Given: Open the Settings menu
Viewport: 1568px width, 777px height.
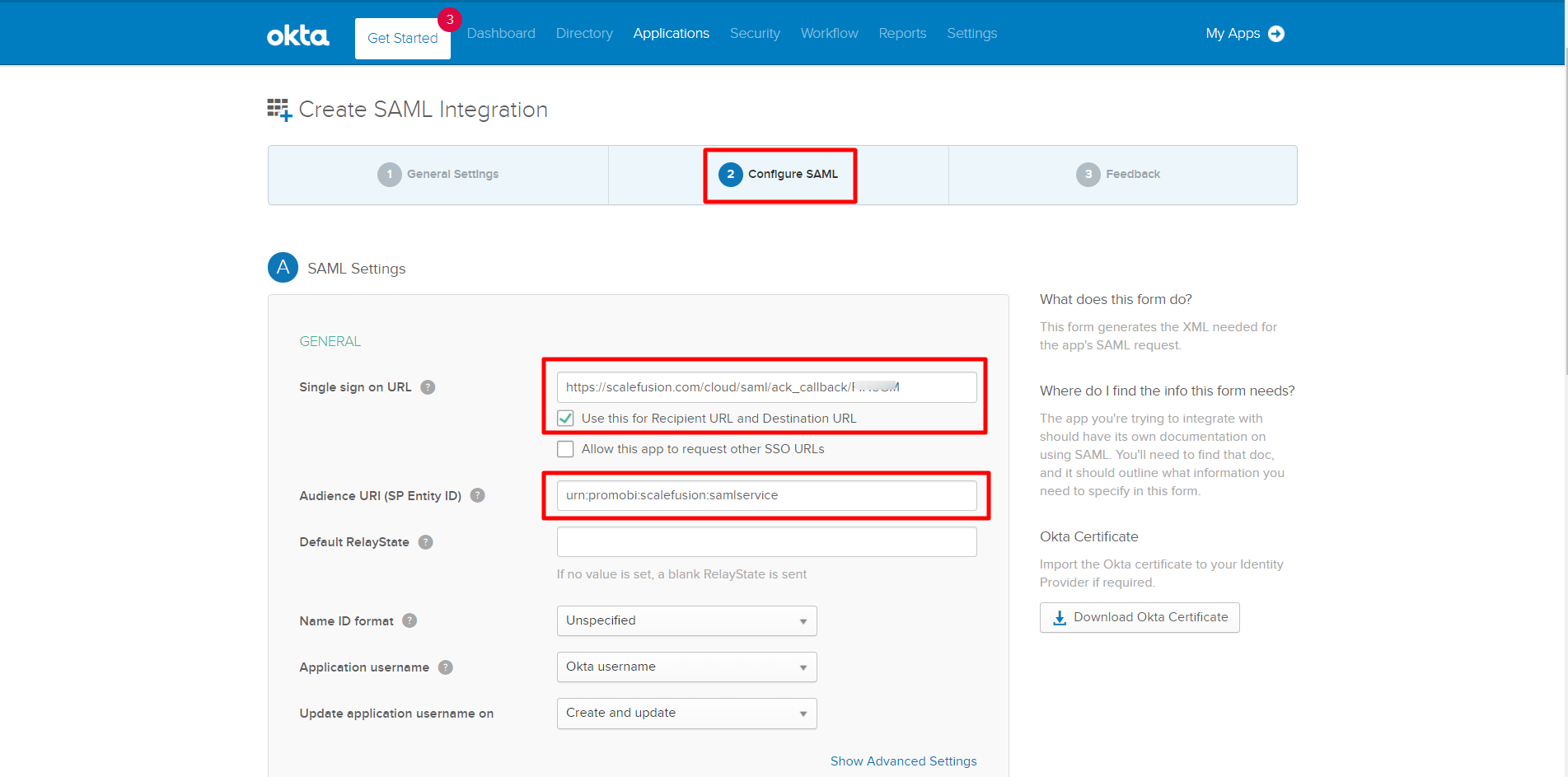Looking at the screenshot, I should (971, 34).
